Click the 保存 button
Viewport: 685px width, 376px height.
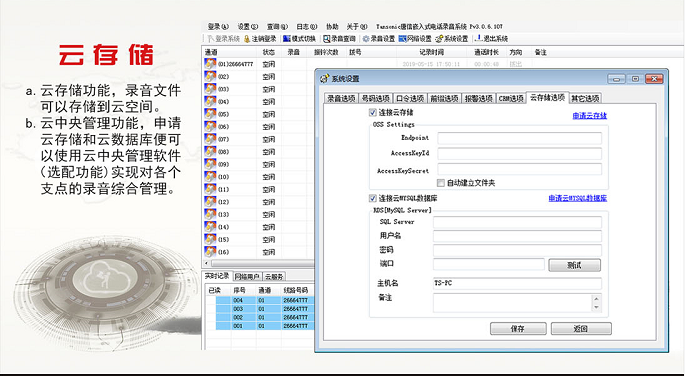tap(518, 329)
